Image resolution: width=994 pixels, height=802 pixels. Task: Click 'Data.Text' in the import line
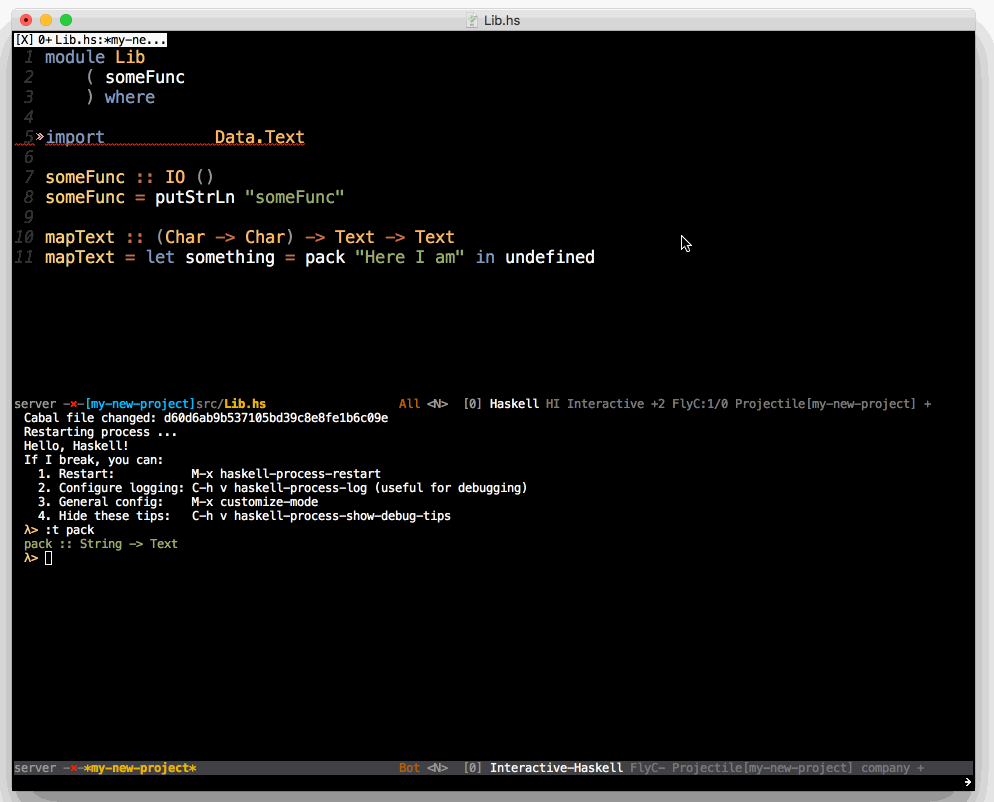pos(259,137)
